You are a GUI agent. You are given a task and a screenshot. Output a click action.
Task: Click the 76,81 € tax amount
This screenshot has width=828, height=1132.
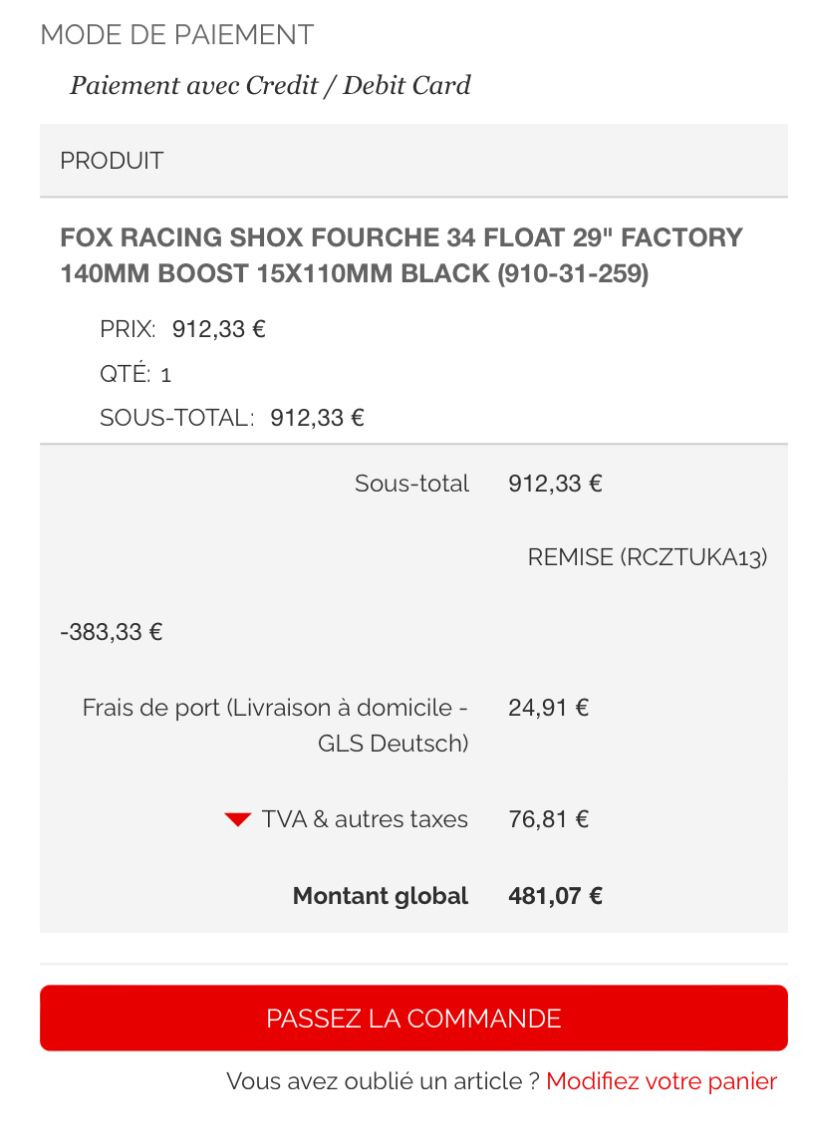click(x=549, y=819)
